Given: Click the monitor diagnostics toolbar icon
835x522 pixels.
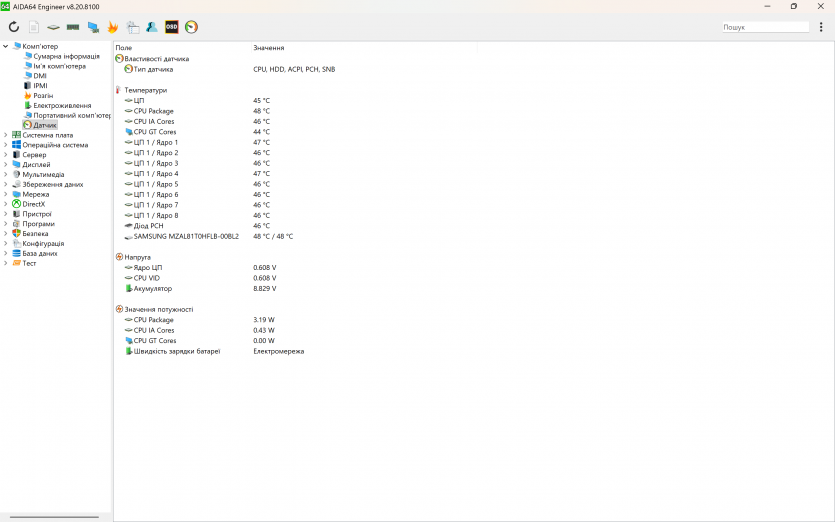Looking at the screenshot, I should (93, 27).
